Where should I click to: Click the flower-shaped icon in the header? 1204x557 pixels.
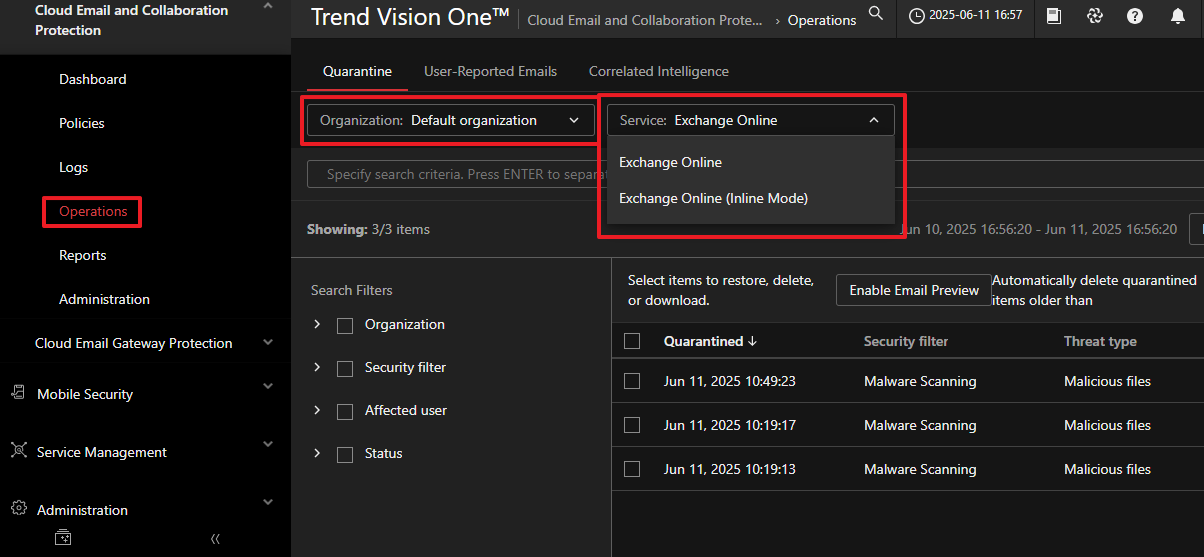pos(1094,16)
